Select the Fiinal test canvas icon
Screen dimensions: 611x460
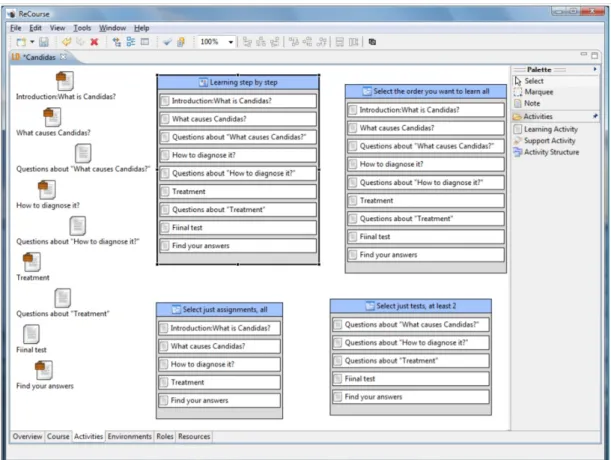tap(31, 334)
